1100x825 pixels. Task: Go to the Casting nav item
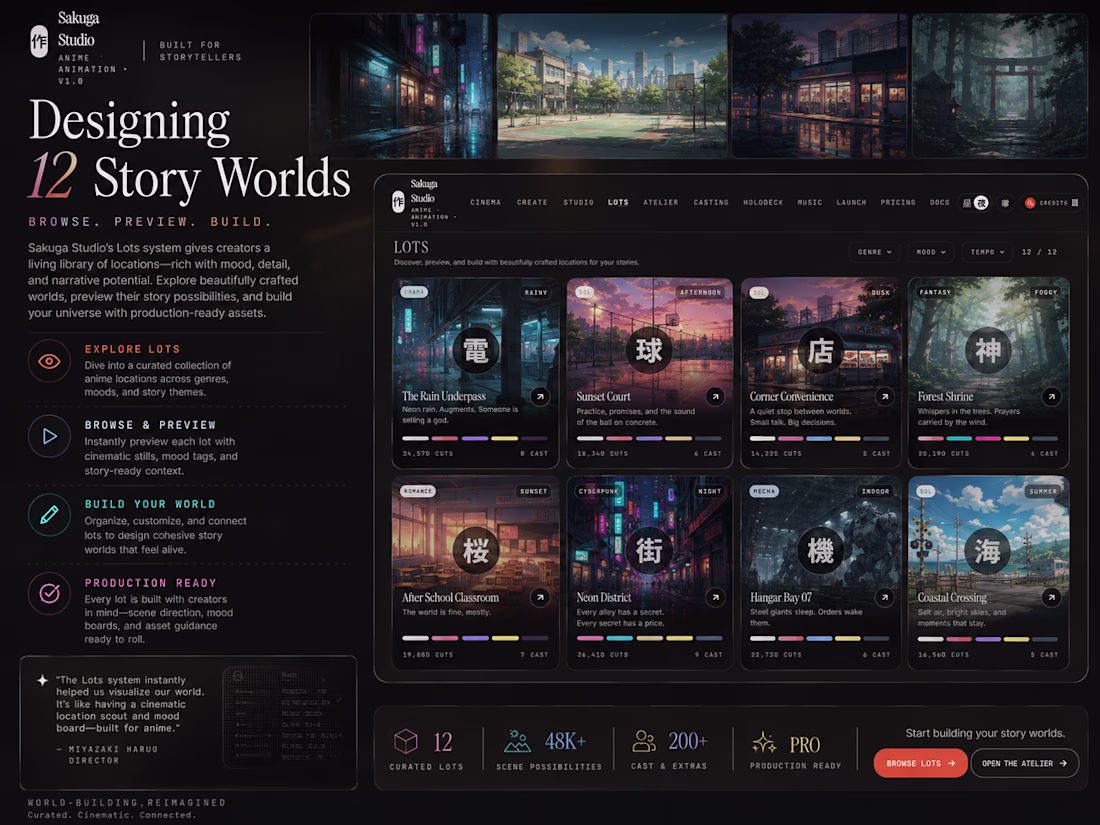711,203
